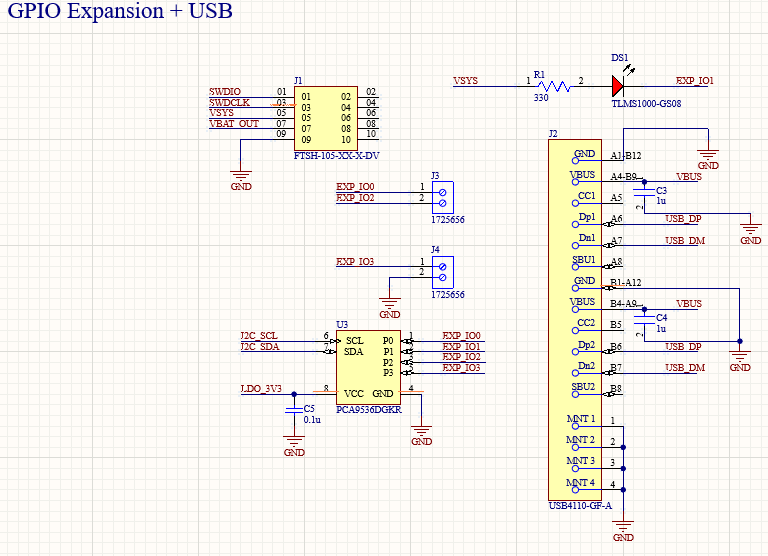Image resolution: width=768 pixels, height=556 pixels.
Task: Select the VSYS net label feeding R1
Action: click(465, 81)
